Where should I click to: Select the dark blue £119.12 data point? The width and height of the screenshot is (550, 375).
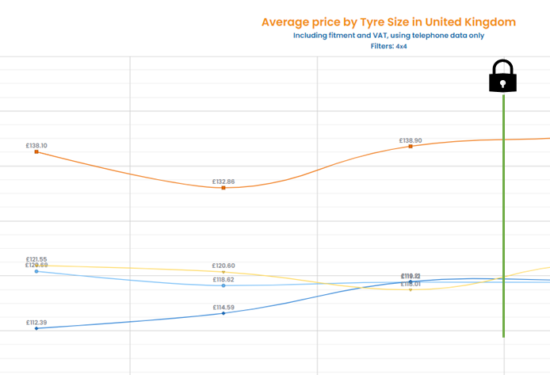click(410, 282)
